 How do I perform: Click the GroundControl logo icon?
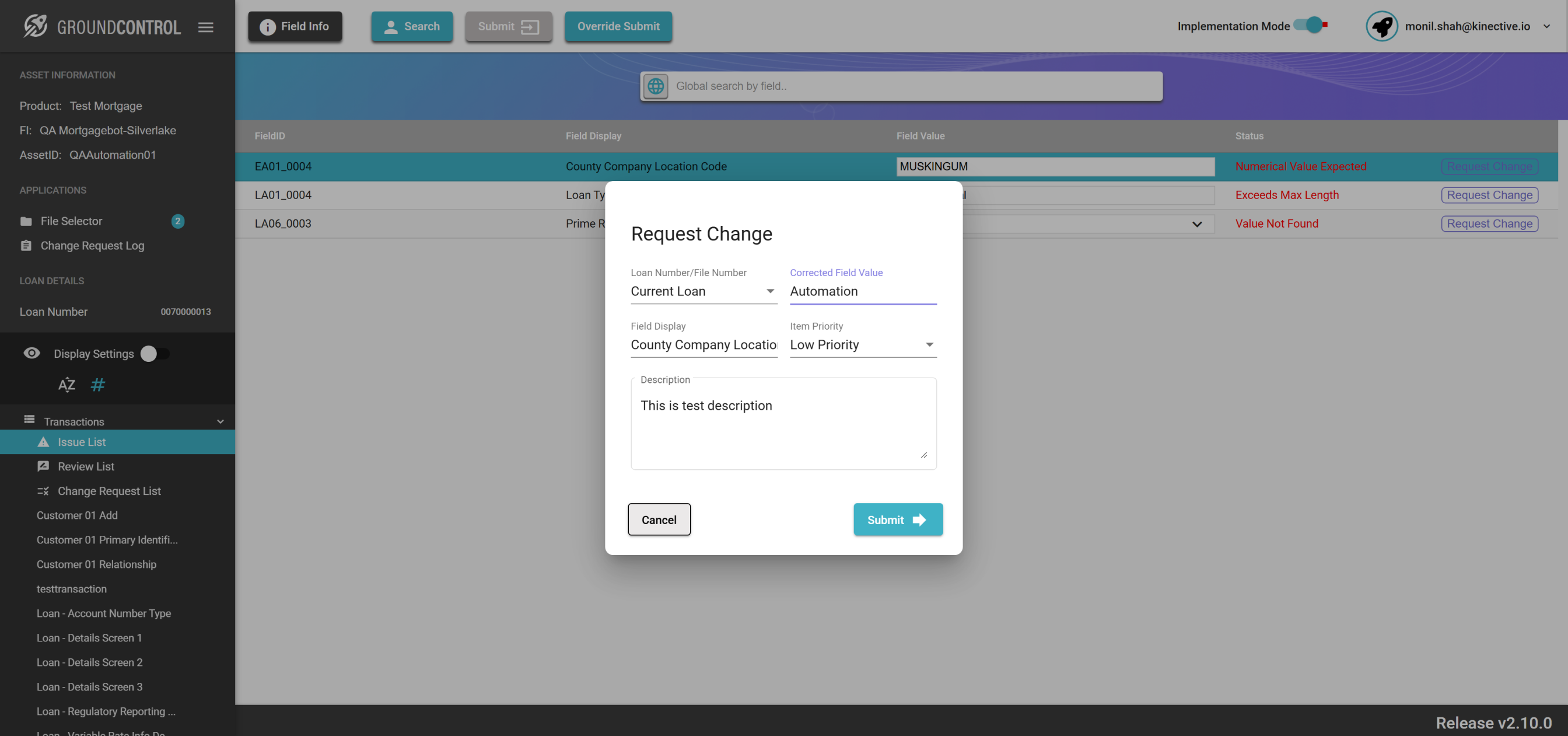[36, 26]
